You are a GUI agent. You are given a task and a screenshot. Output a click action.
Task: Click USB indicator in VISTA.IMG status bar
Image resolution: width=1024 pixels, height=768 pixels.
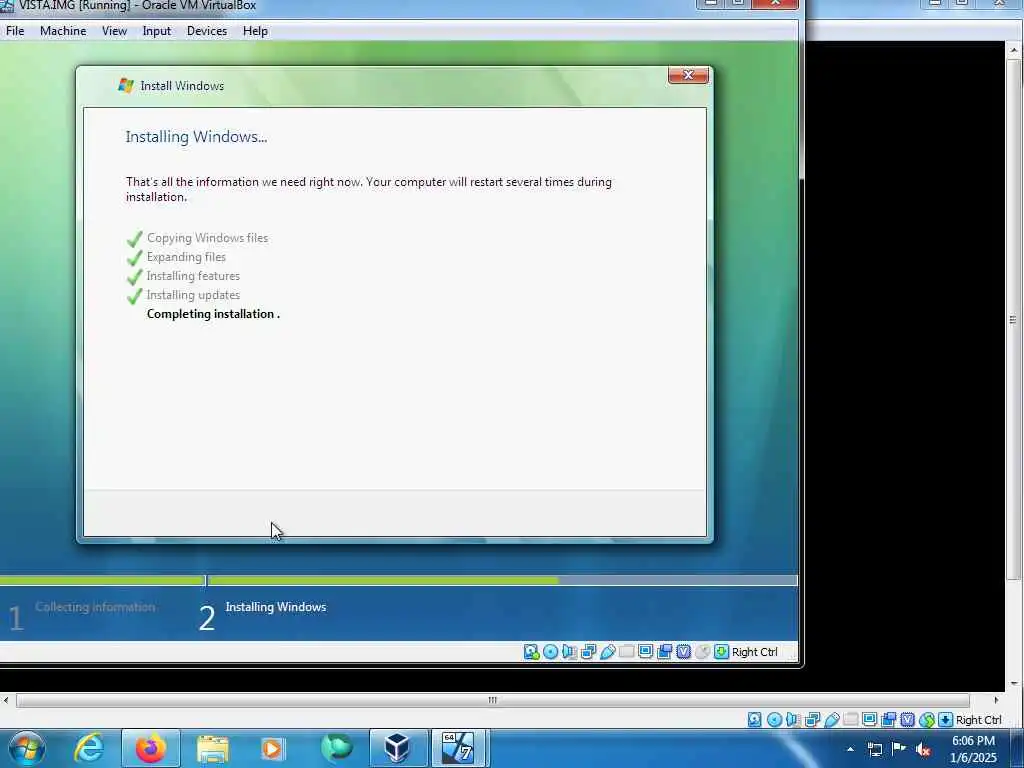(607, 652)
